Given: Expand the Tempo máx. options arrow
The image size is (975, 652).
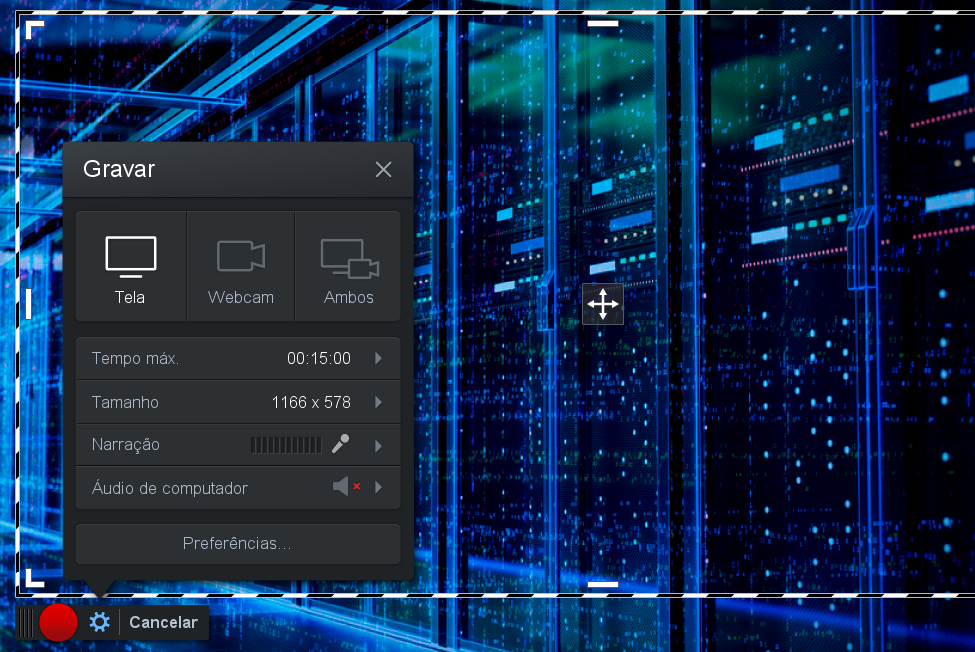Looking at the screenshot, I should pyautogui.click(x=379, y=358).
